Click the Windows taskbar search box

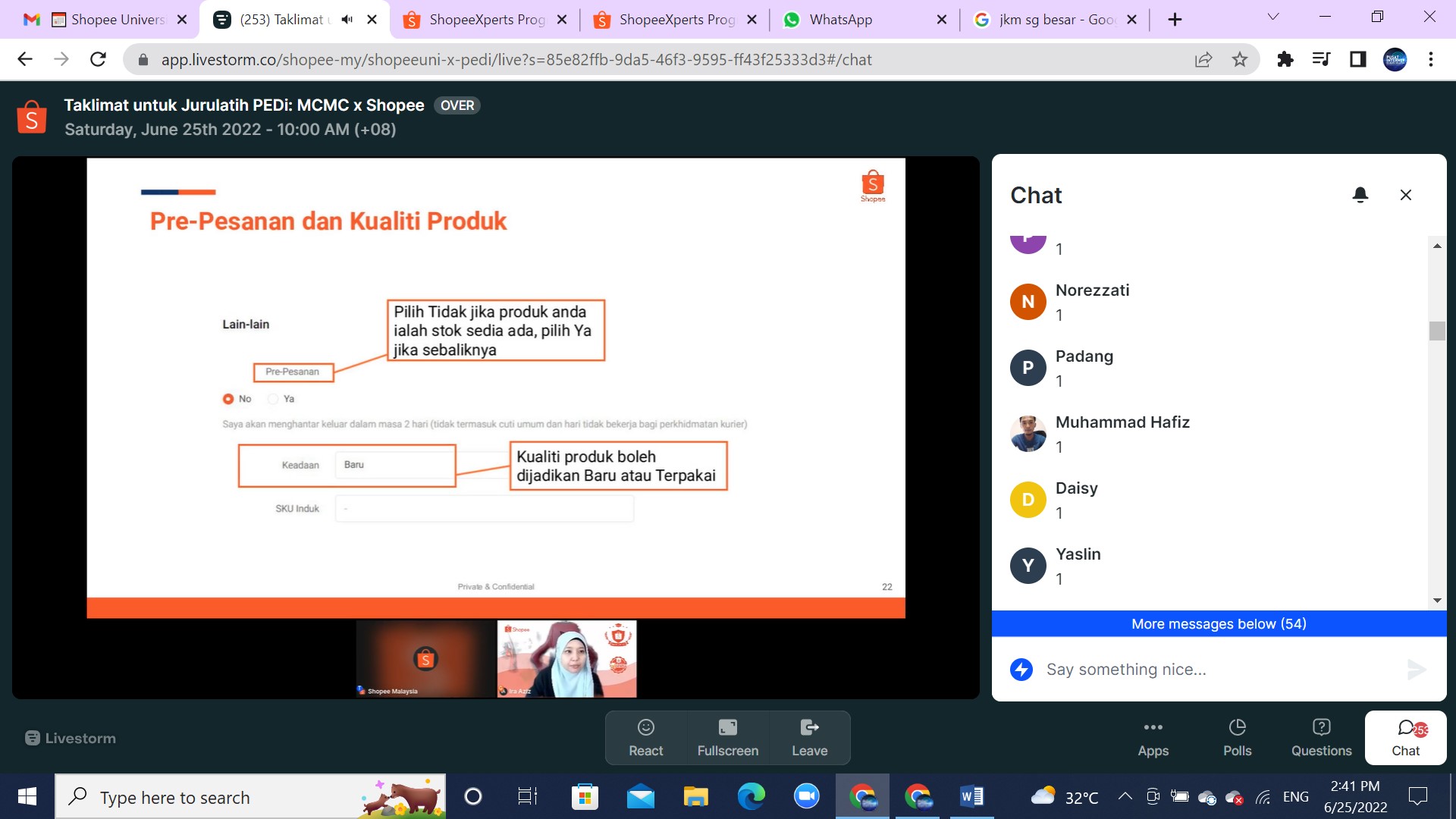pyautogui.click(x=250, y=796)
